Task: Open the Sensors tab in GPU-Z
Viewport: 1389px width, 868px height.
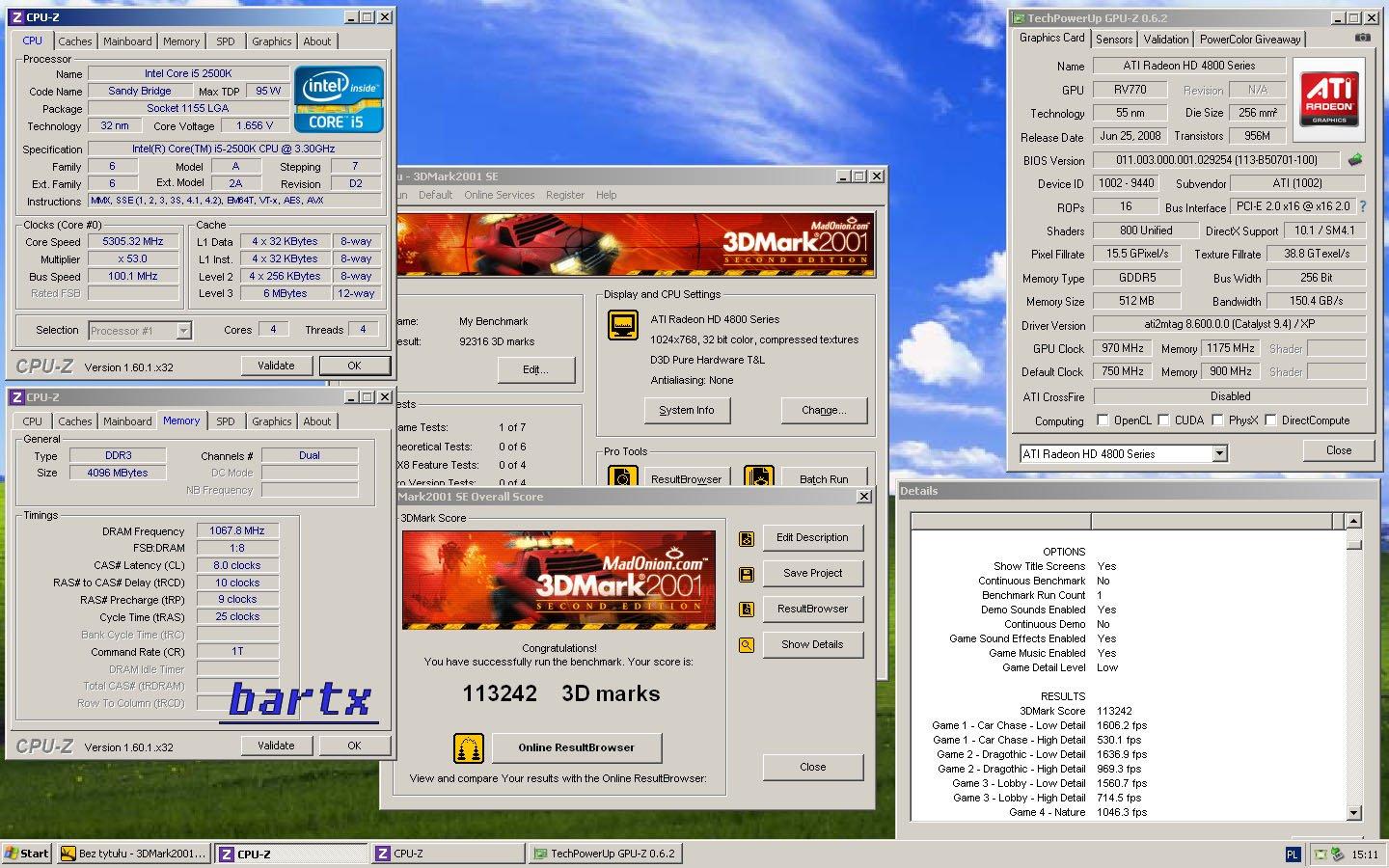Action: pos(1114,40)
